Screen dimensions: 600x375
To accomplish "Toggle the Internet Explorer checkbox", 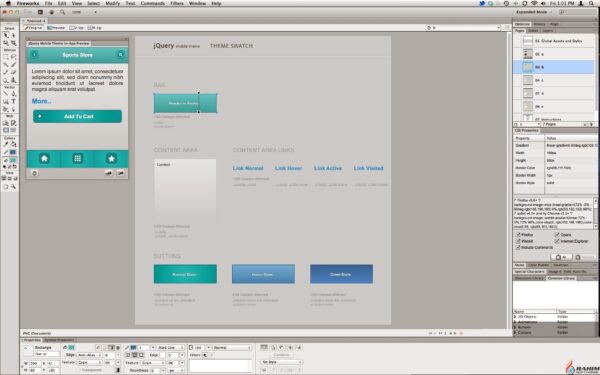I will [x=557, y=241].
